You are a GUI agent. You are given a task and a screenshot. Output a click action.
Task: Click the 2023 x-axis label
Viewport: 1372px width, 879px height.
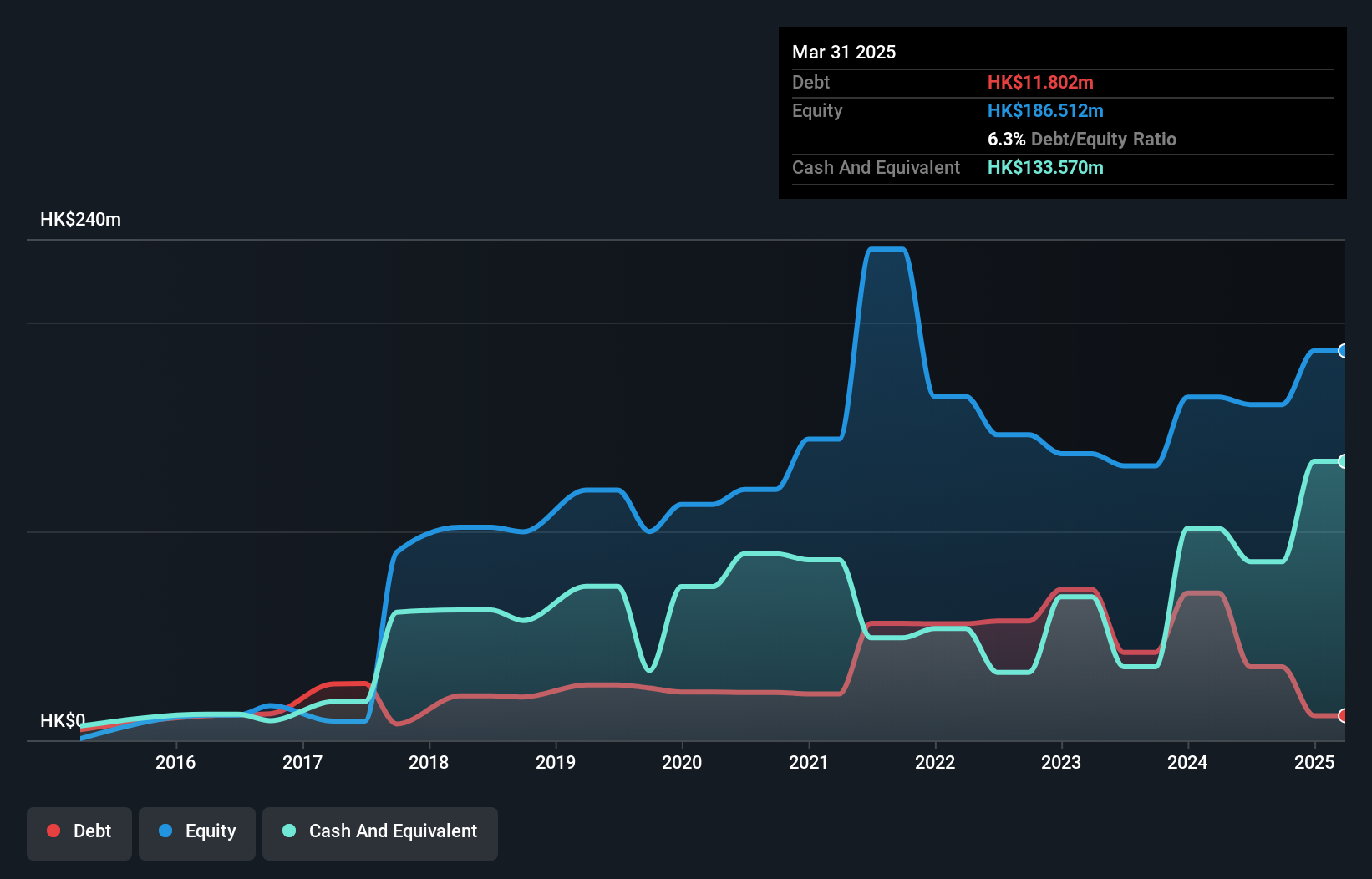tap(1061, 762)
